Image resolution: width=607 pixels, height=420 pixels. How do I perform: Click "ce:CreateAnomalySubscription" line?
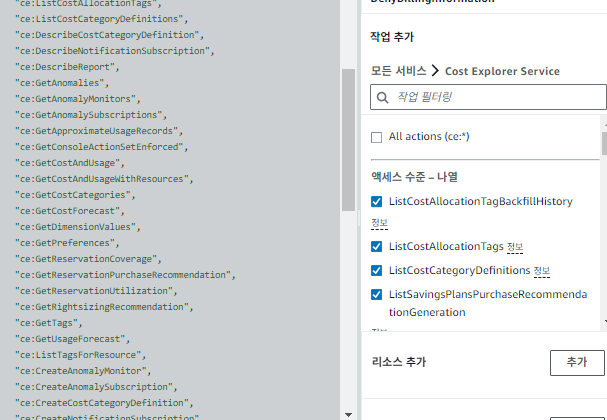click(x=96, y=387)
